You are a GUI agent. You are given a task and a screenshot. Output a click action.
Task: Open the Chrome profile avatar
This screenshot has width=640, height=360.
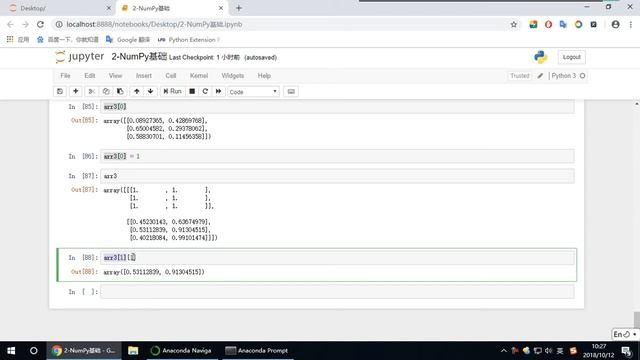(x=616, y=24)
